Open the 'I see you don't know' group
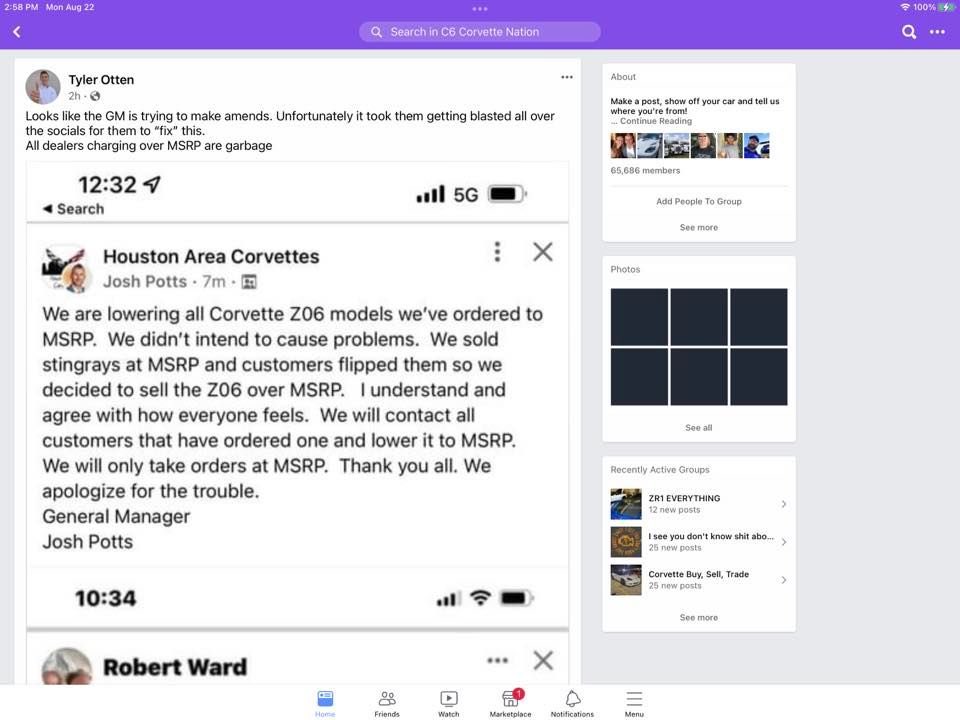This screenshot has width=960, height=720. (x=699, y=542)
